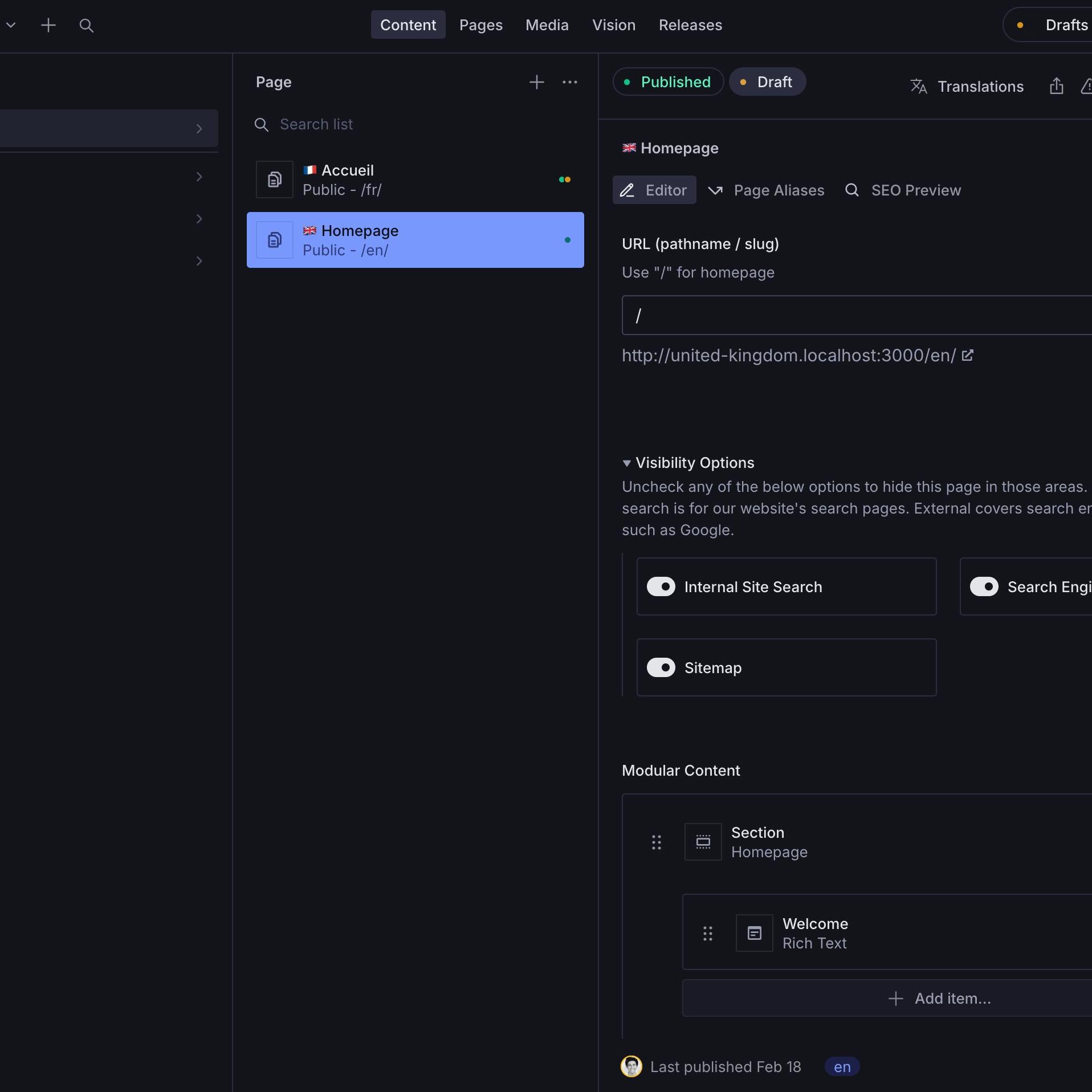Click the Accueil document icon
The width and height of the screenshot is (1092, 1092).
point(274,180)
